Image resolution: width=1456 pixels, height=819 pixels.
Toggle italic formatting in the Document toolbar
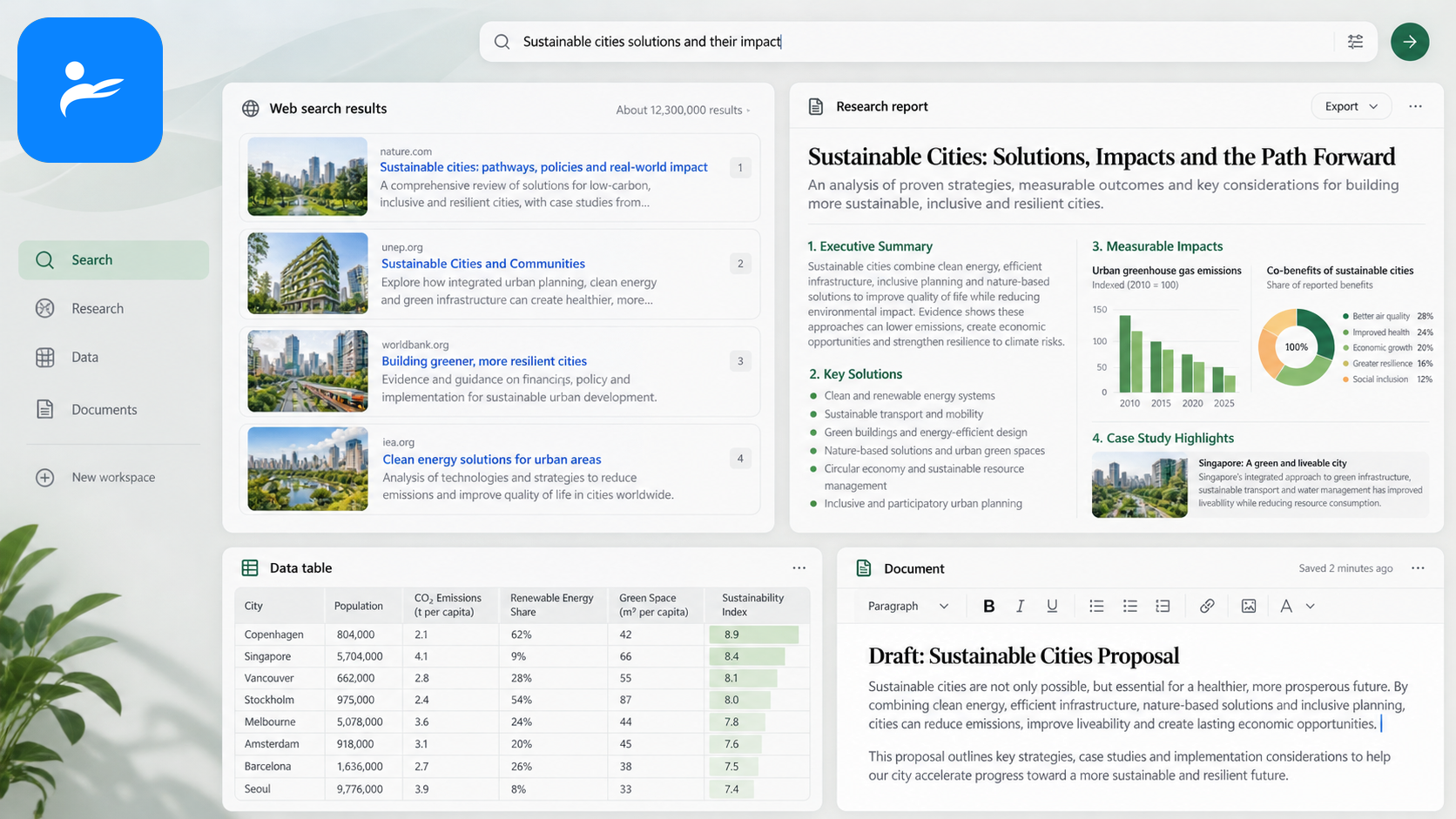coord(1020,606)
